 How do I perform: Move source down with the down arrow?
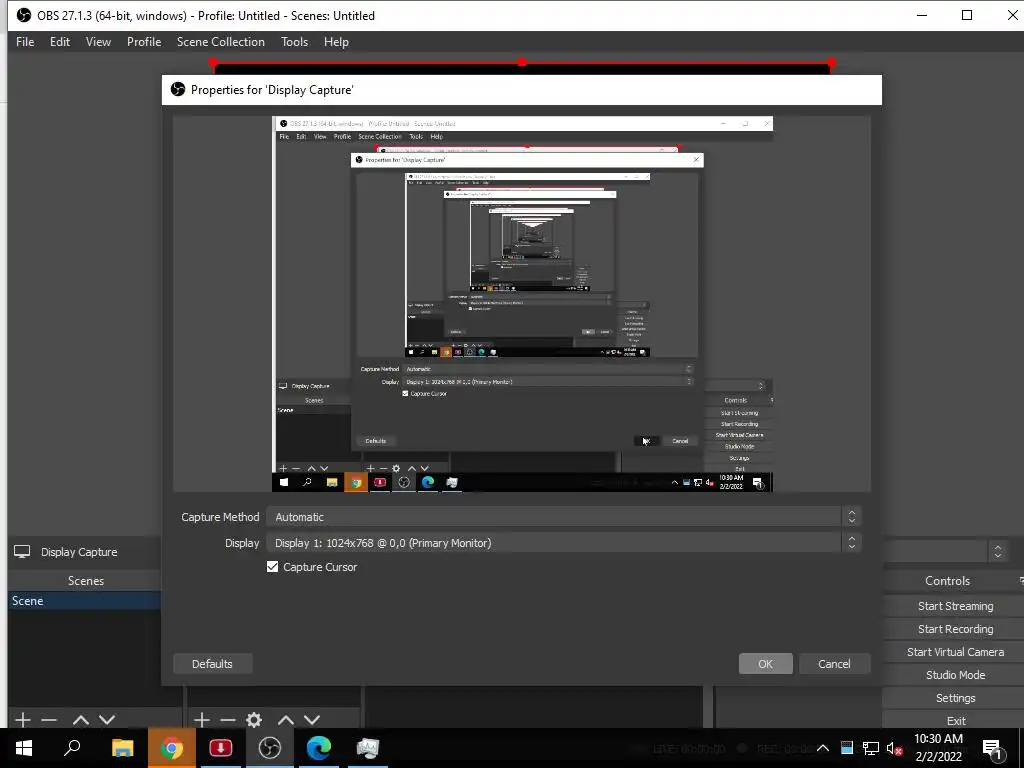312,720
